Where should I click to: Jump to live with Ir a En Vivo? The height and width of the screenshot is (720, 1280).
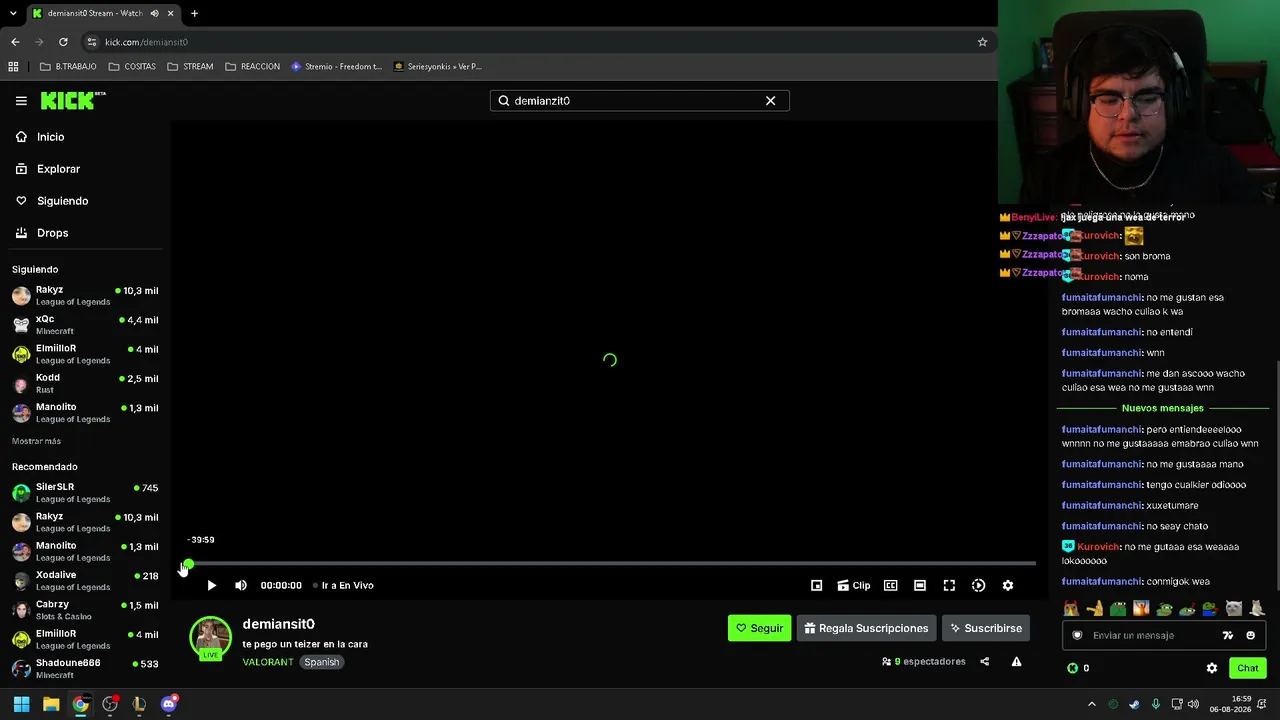(x=343, y=585)
